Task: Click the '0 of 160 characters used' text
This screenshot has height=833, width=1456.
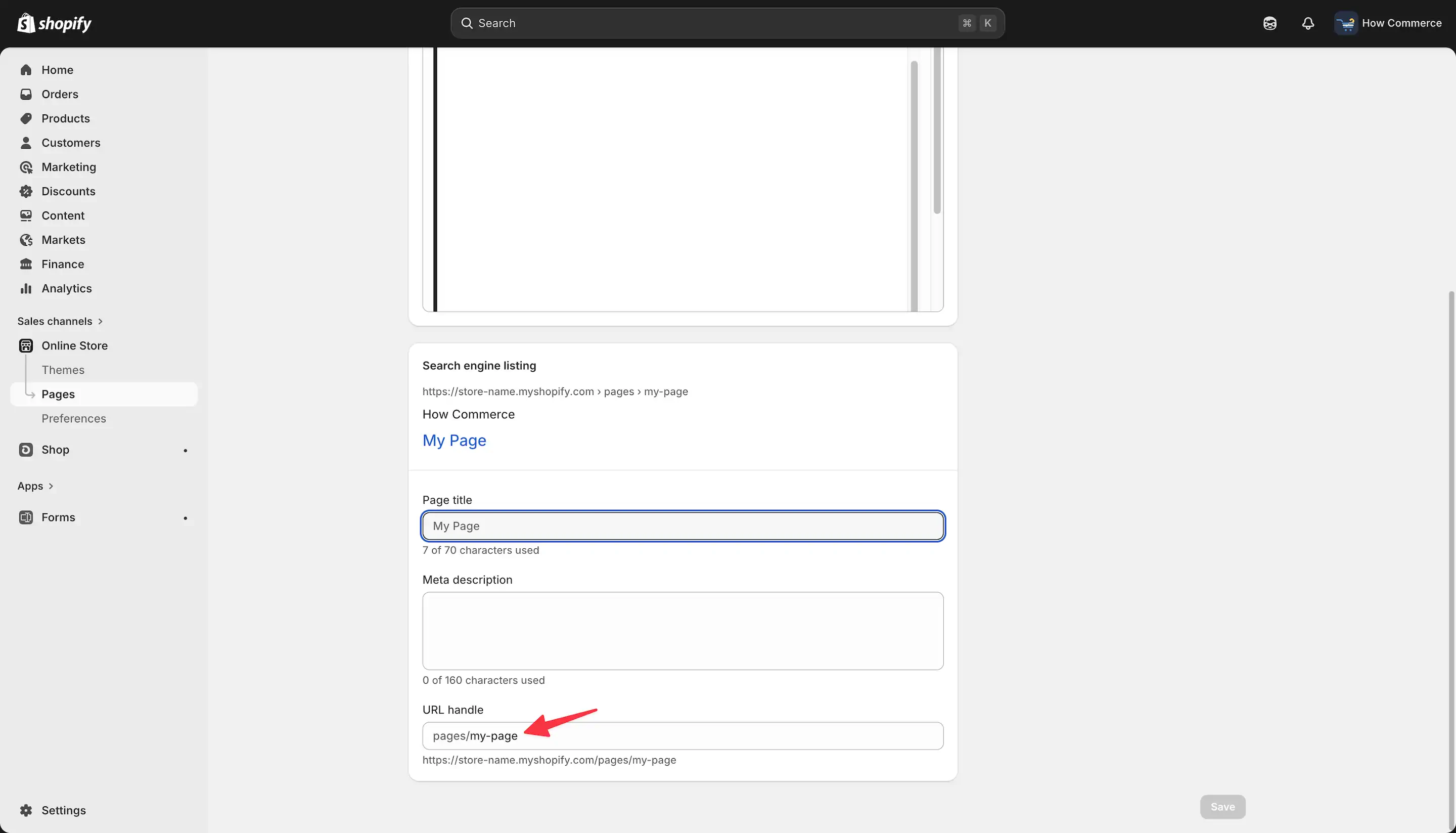Action: point(483,680)
